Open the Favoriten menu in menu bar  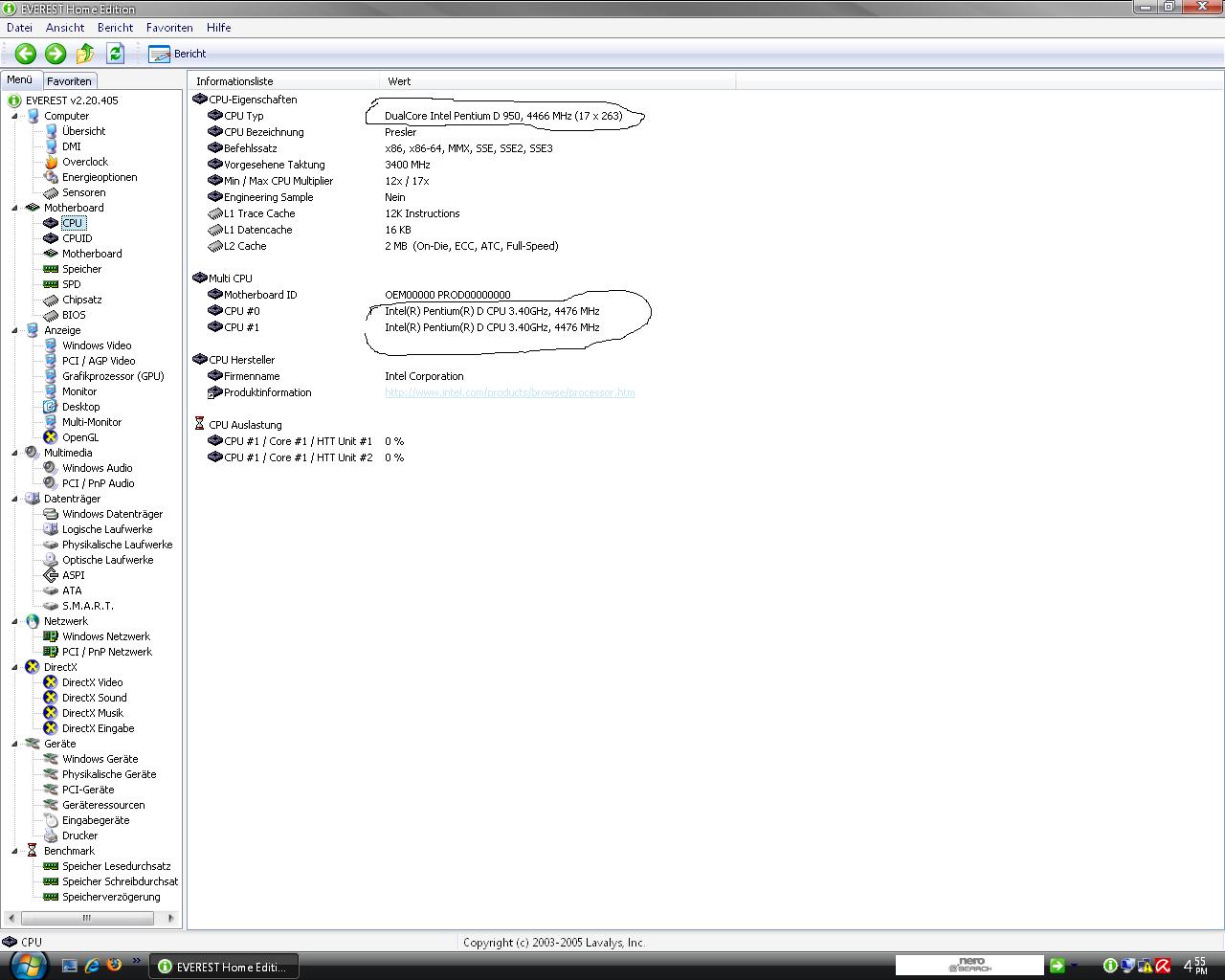(169, 28)
